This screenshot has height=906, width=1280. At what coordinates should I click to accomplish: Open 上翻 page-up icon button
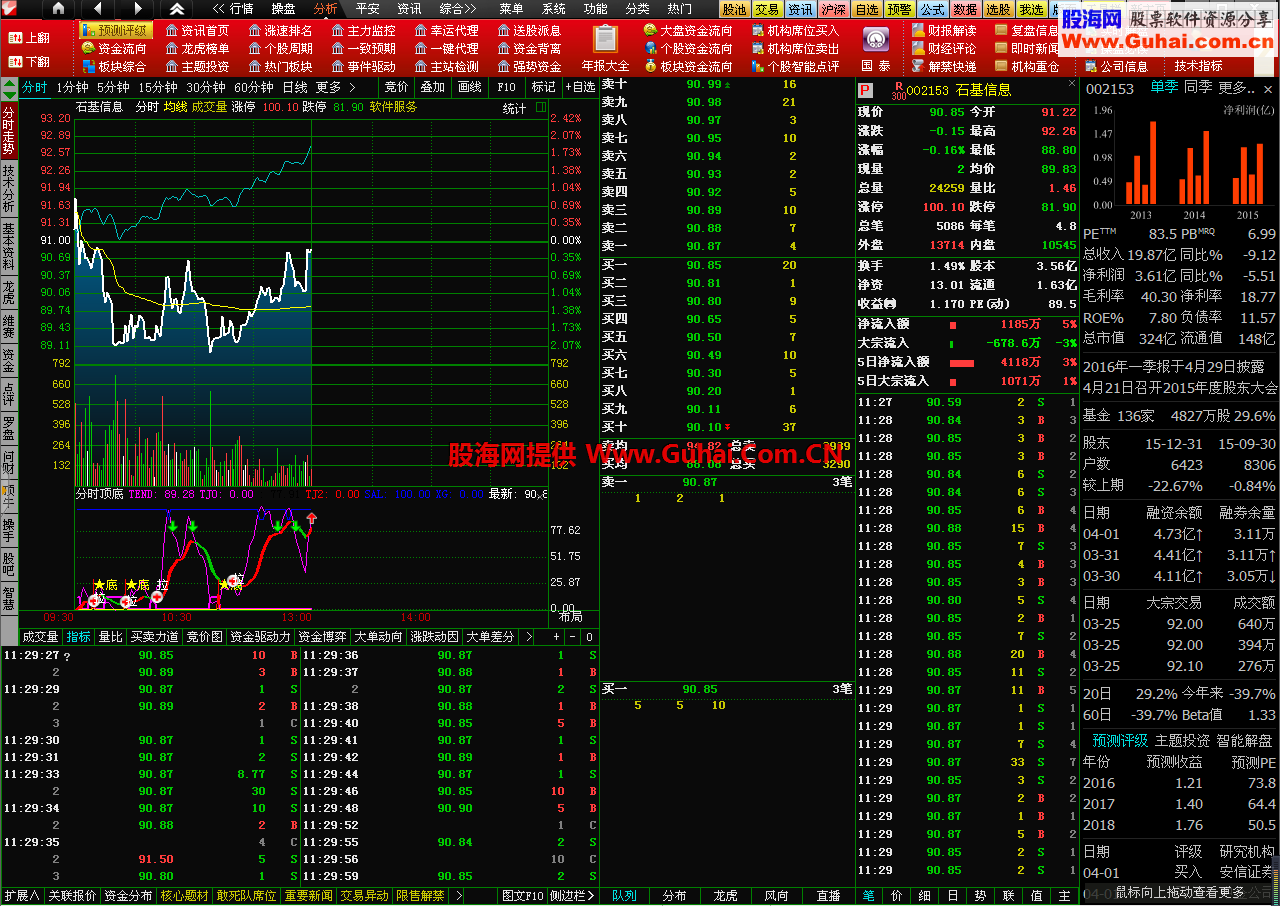click(x=30, y=38)
